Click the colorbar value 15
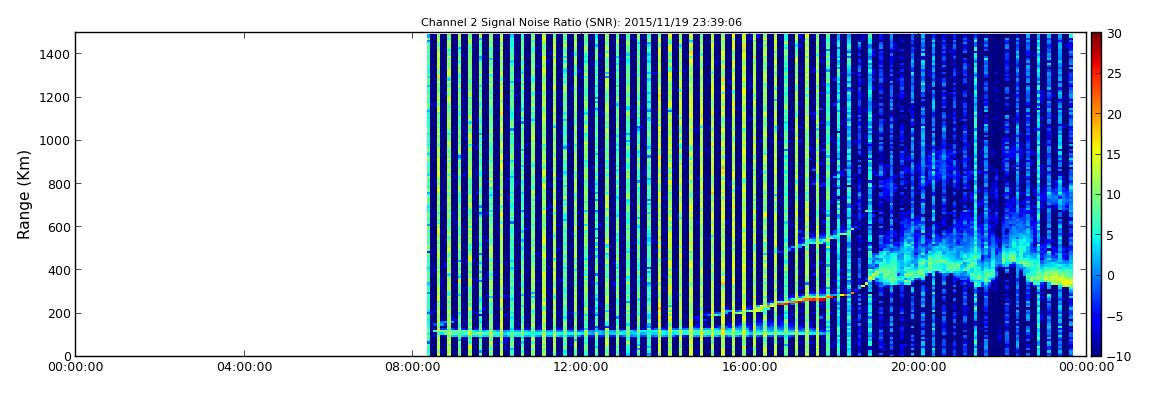 point(1115,154)
